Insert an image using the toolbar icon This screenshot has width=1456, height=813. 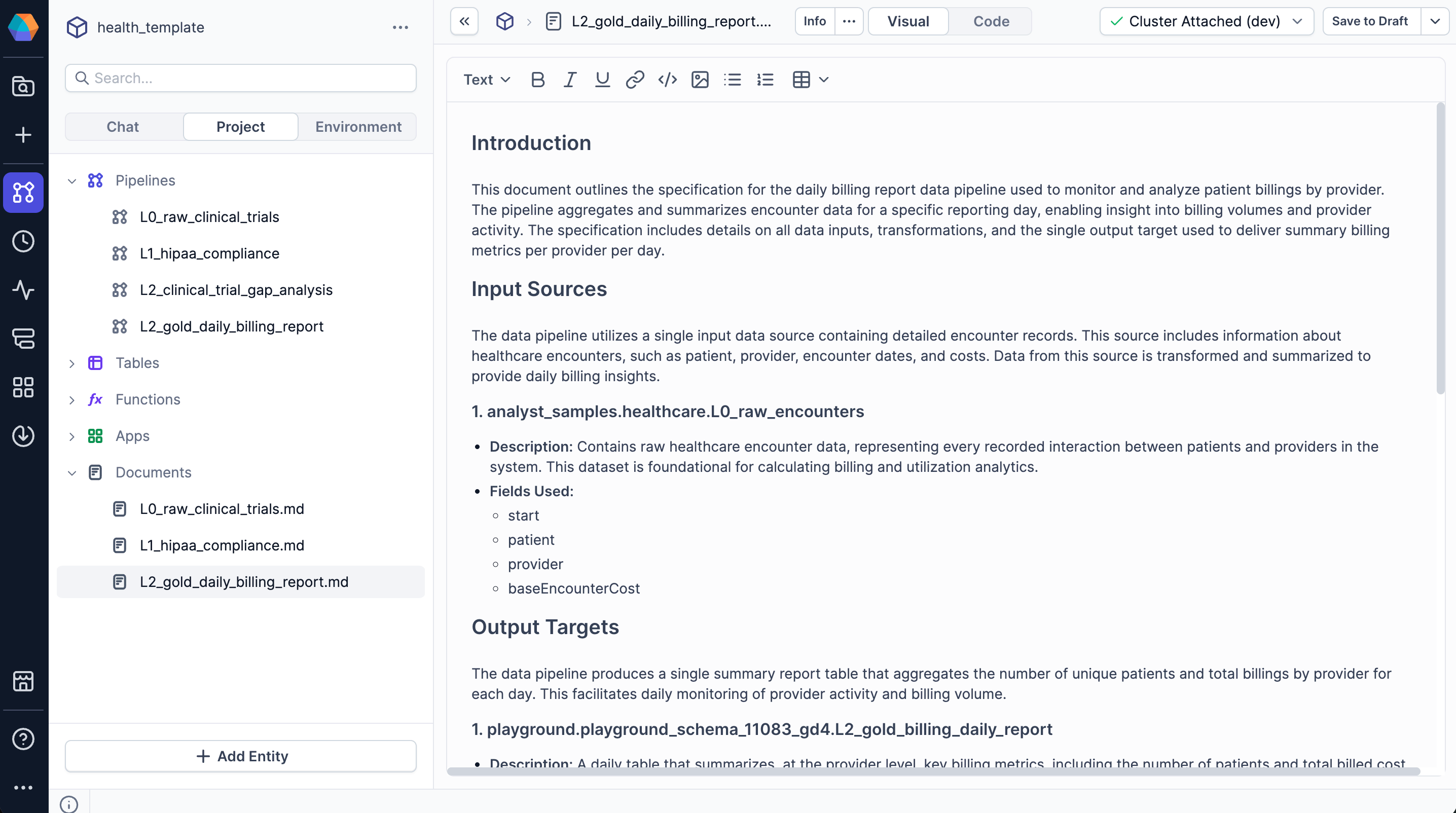coord(700,80)
